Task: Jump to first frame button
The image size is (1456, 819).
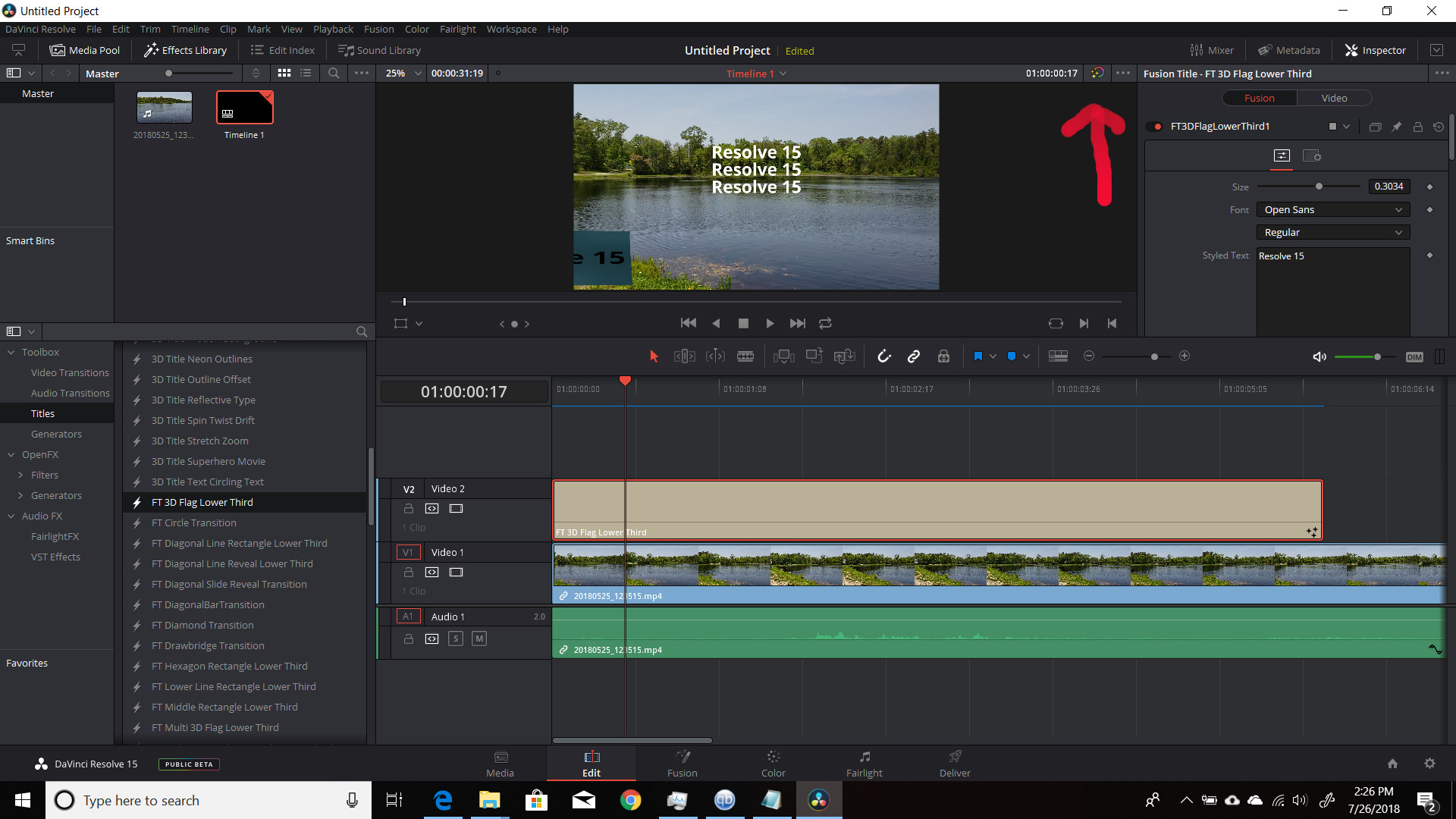Action: [x=689, y=323]
